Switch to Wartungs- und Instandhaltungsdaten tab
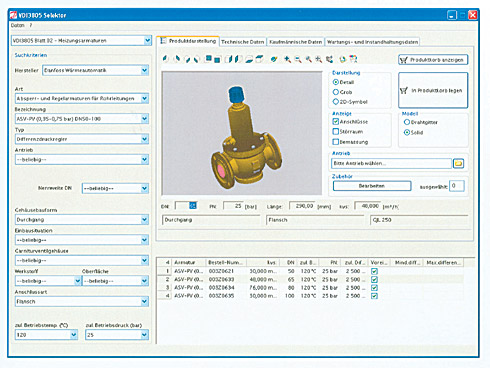The width and height of the screenshot is (490, 368). point(372,42)
